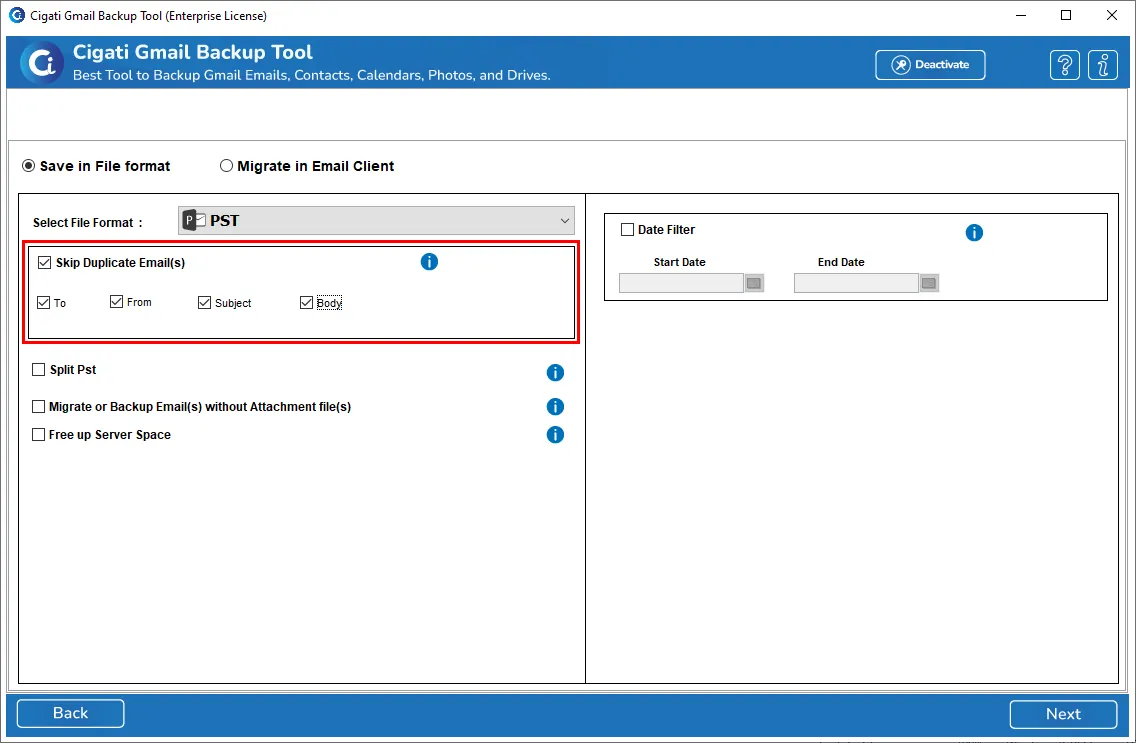Close the Cigati Gmail Backup Tool window
This screenshot has width=1136, height=743.
pyautogui.click(x=1111, y=15)
